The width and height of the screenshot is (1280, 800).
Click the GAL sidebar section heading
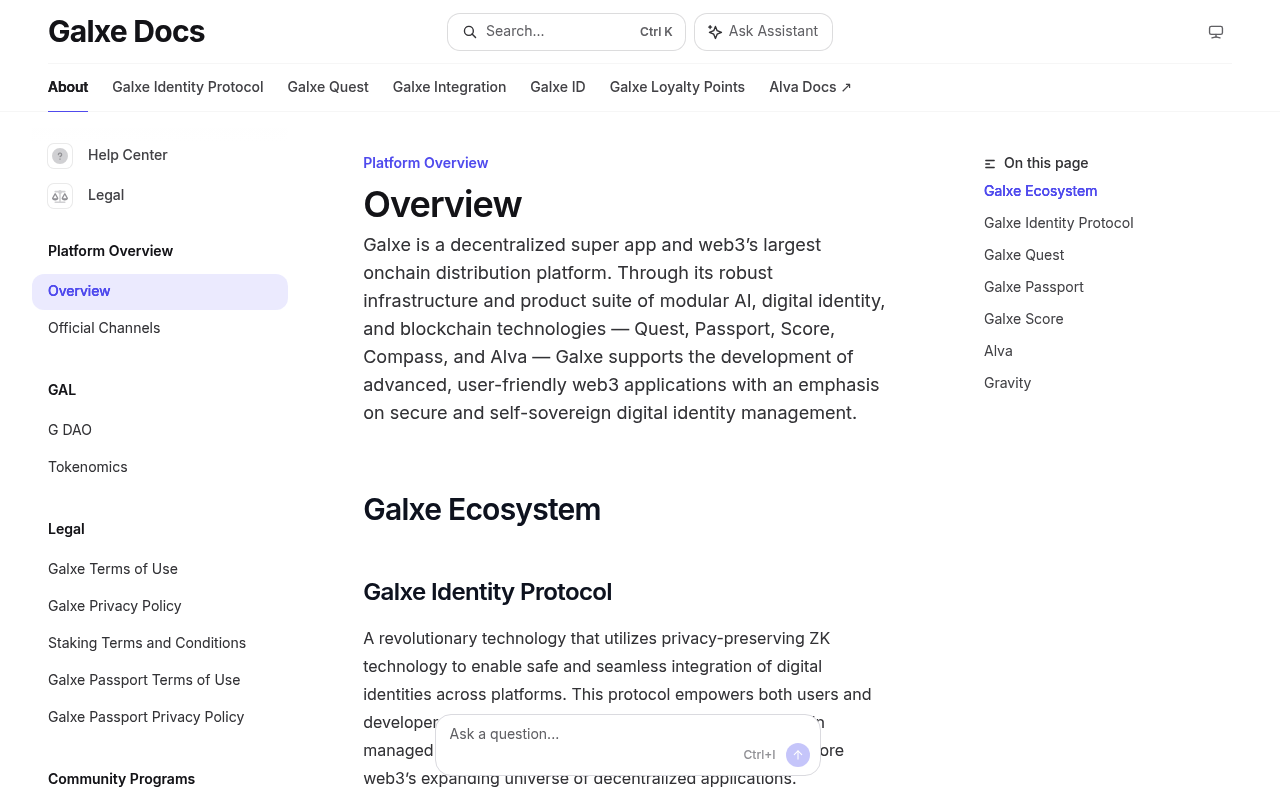click(x=62, y=390)
